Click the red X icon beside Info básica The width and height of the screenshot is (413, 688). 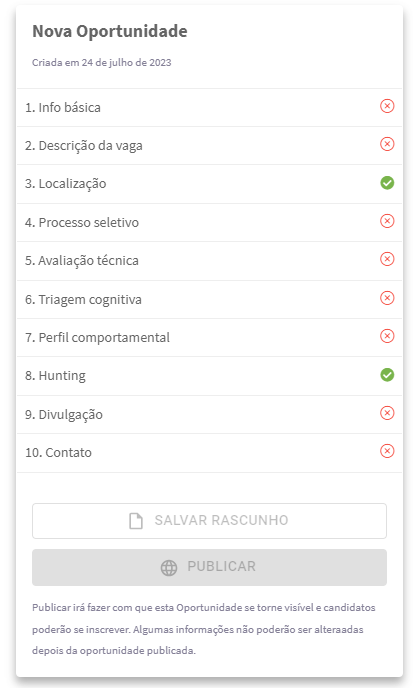tap(387, 106)
